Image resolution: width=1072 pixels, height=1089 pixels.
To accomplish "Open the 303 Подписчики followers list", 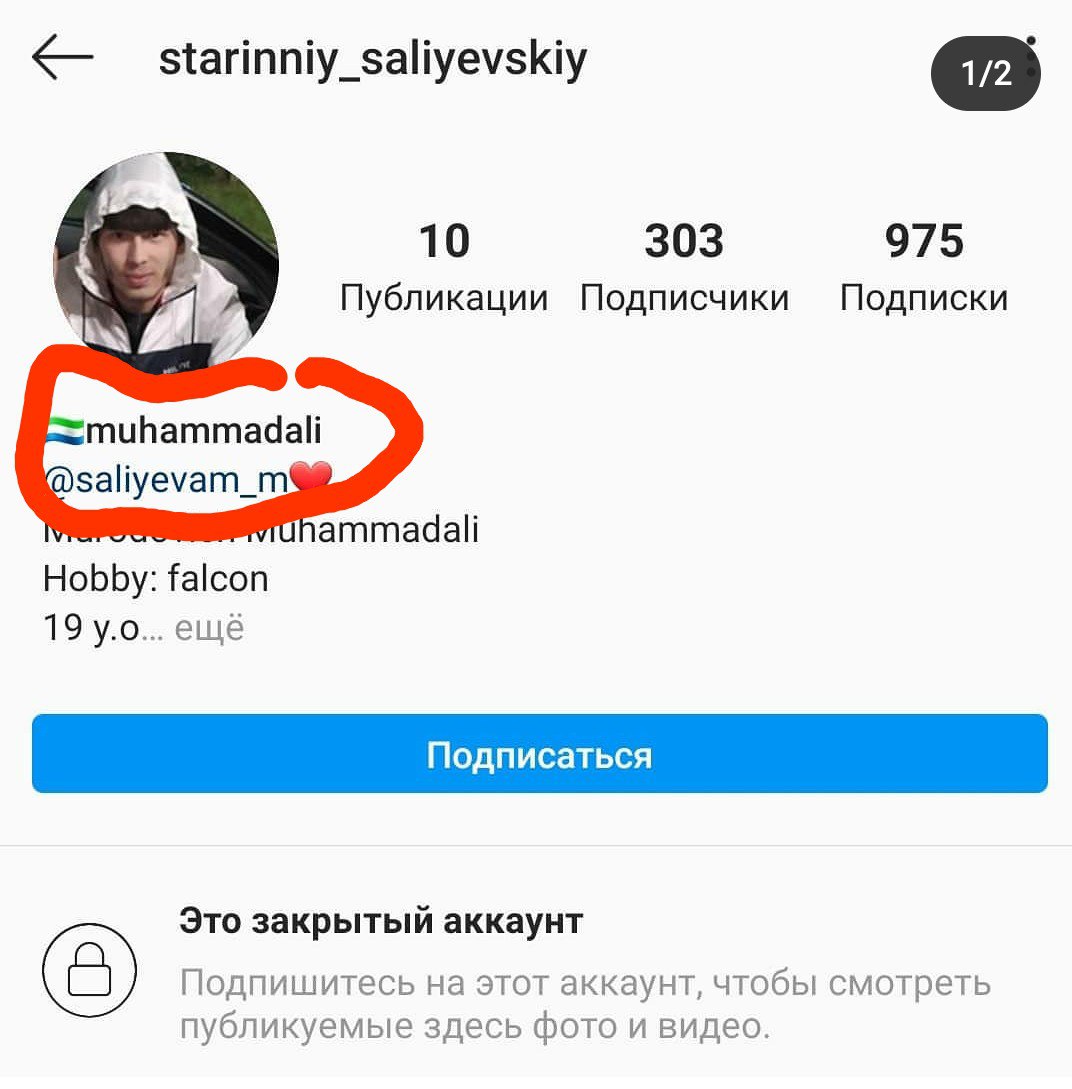I will click(x=685, y=267).
